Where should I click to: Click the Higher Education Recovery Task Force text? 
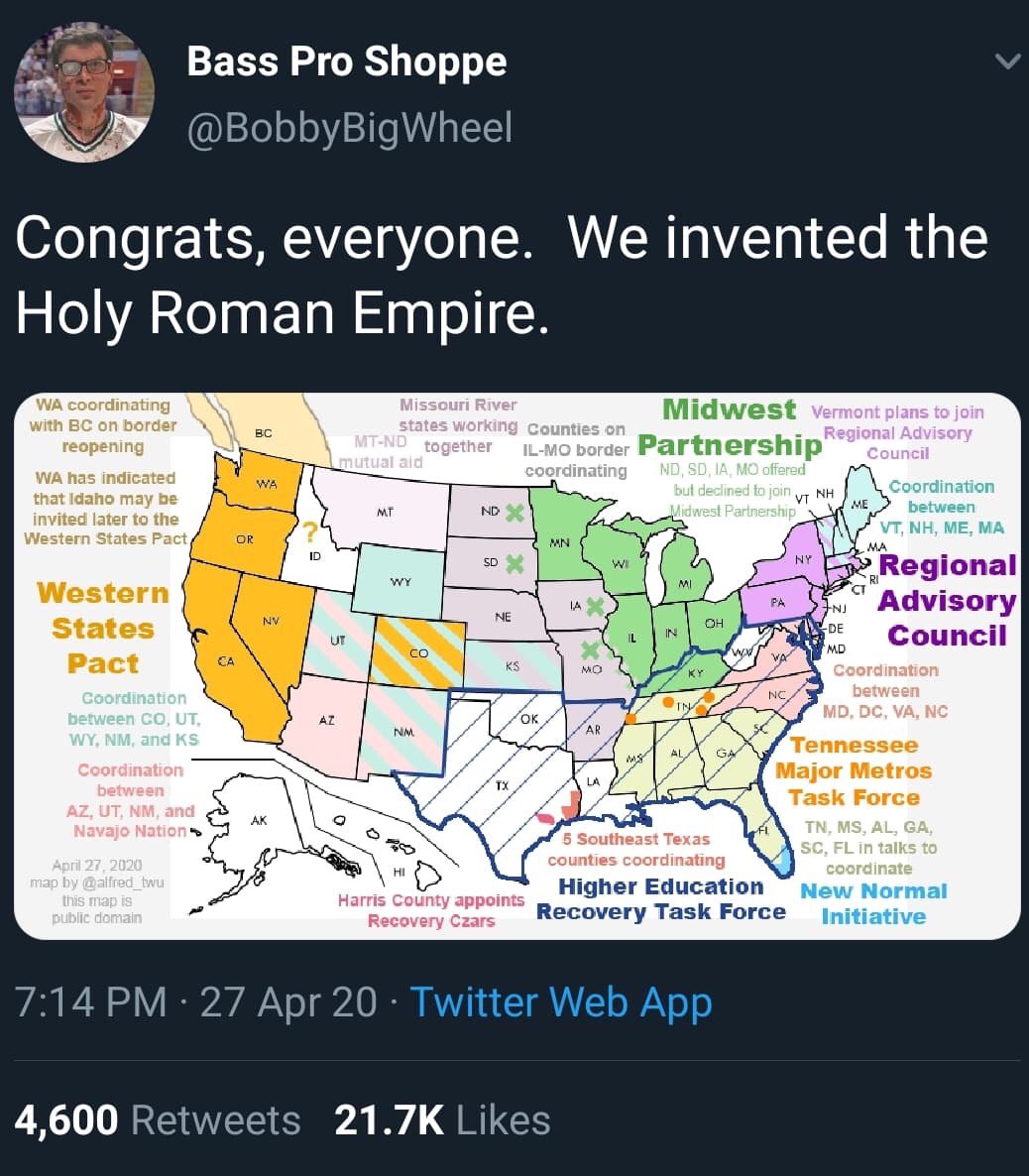point(661,898)
